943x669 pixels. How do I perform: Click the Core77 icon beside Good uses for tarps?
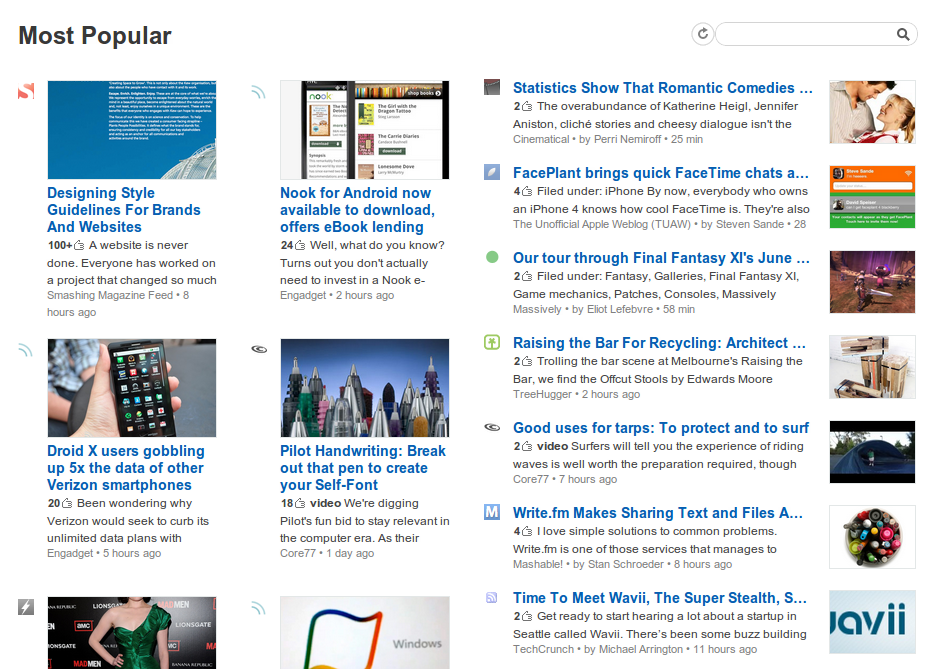(492, 427)
